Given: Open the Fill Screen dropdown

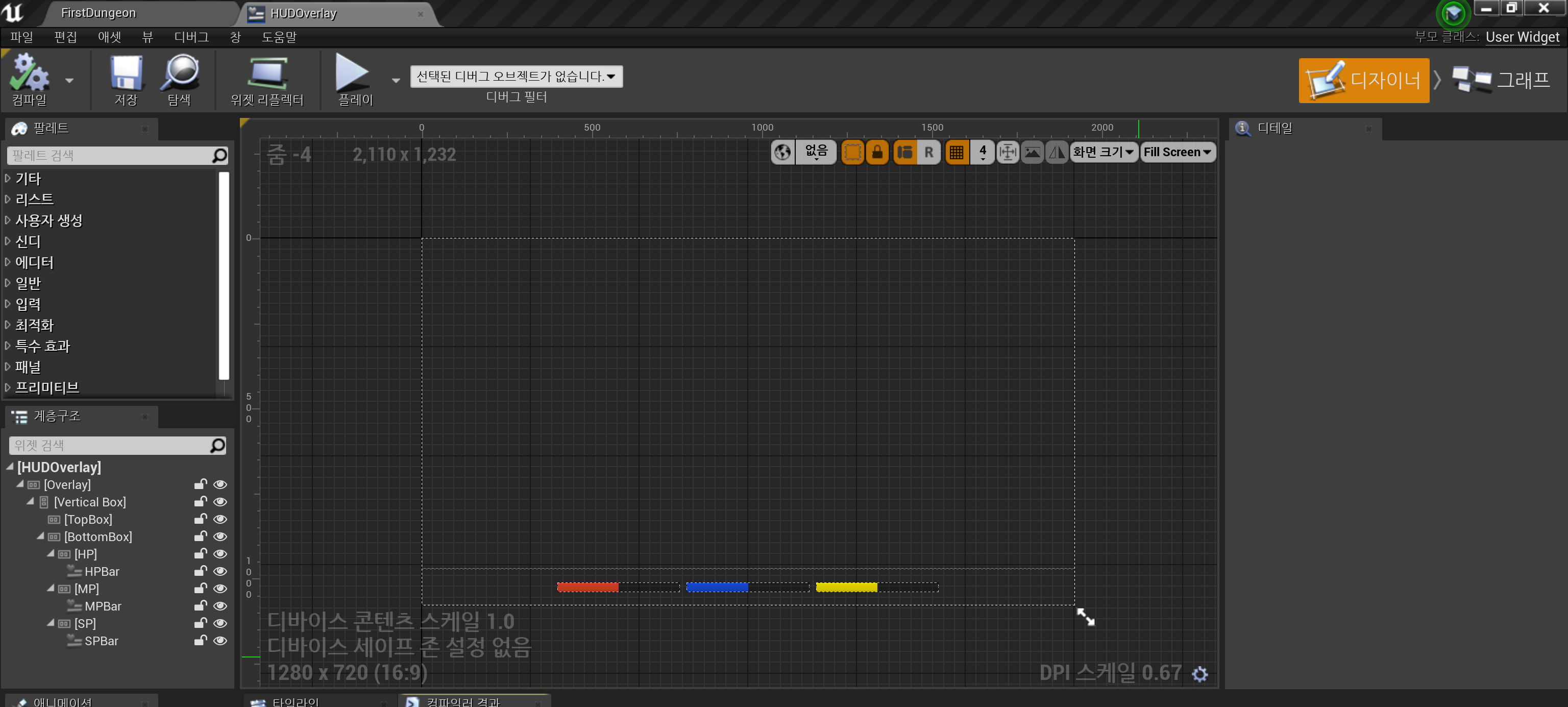Looking at the screenshot, I should pos(1177,152).
